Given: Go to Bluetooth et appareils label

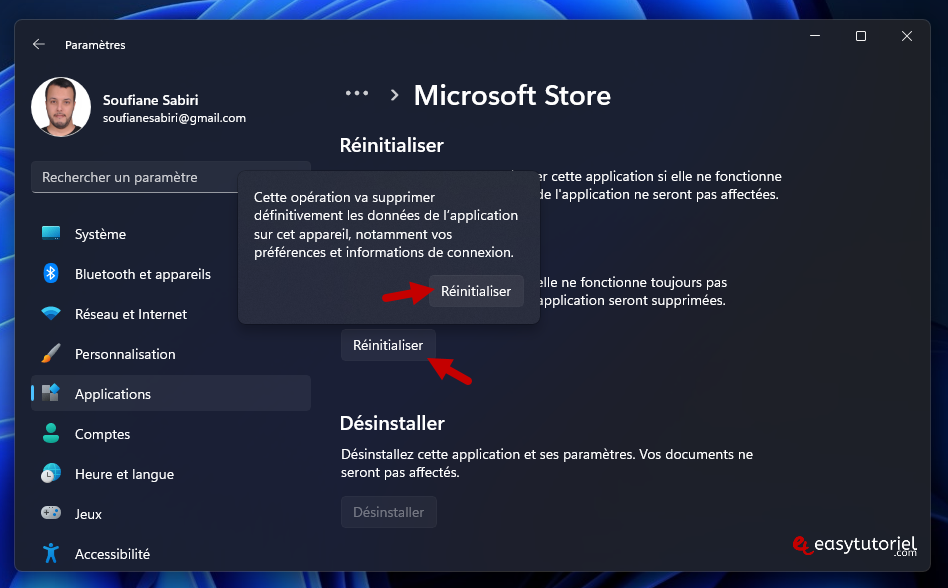Looking at the screenshot, I should [x=143, y=274].
